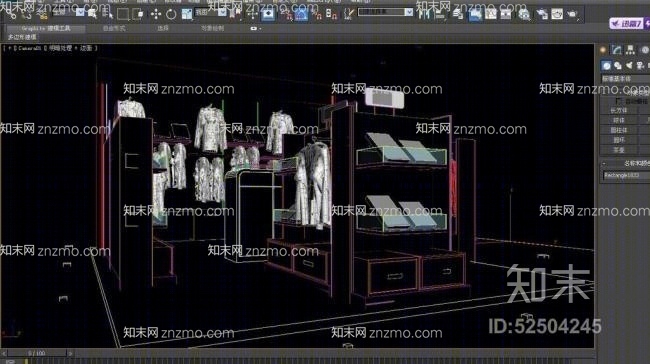Click the viewport label menu text

tap(50, 48)
